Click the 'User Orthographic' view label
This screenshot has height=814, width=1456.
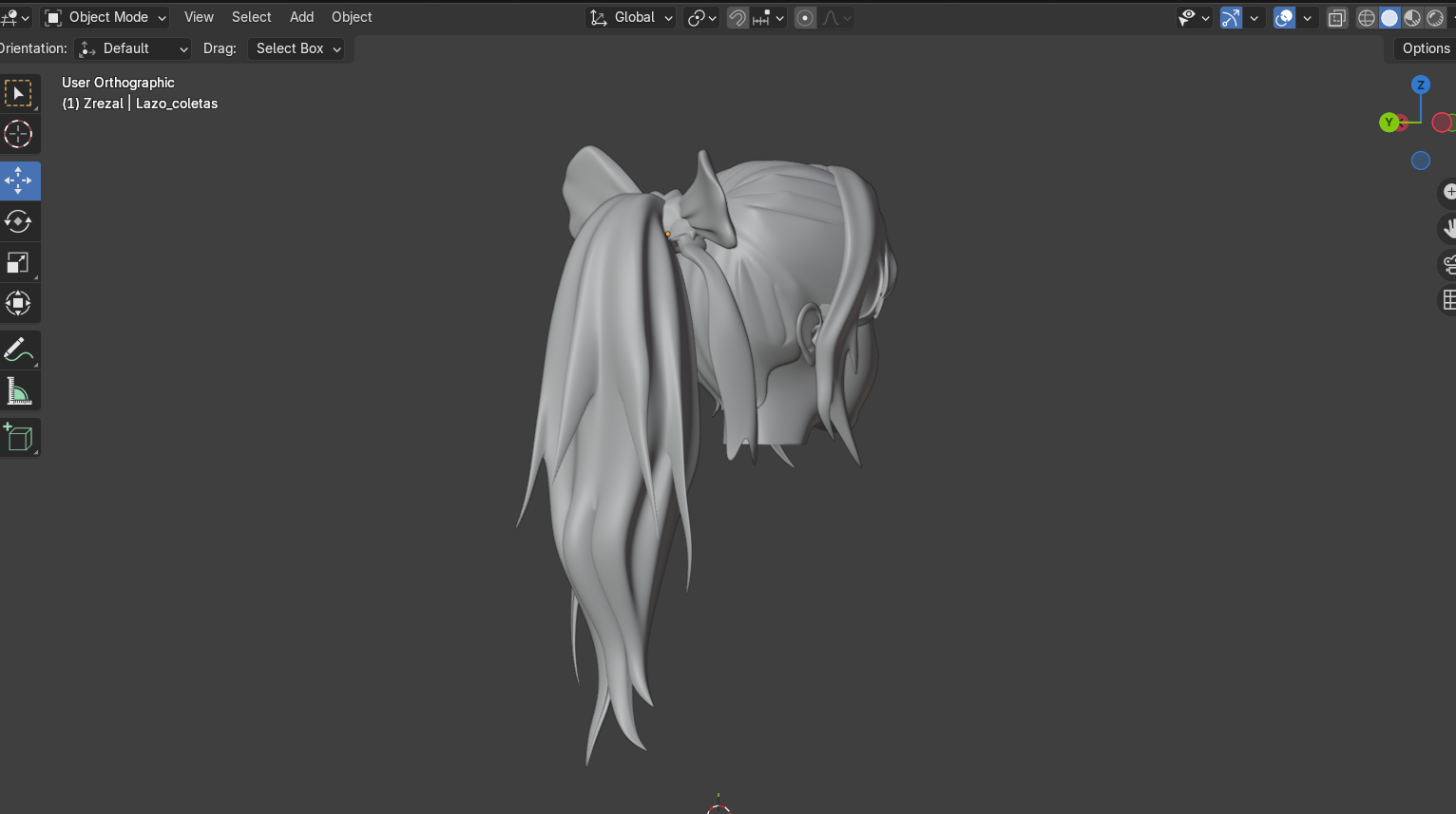[118, 83]
